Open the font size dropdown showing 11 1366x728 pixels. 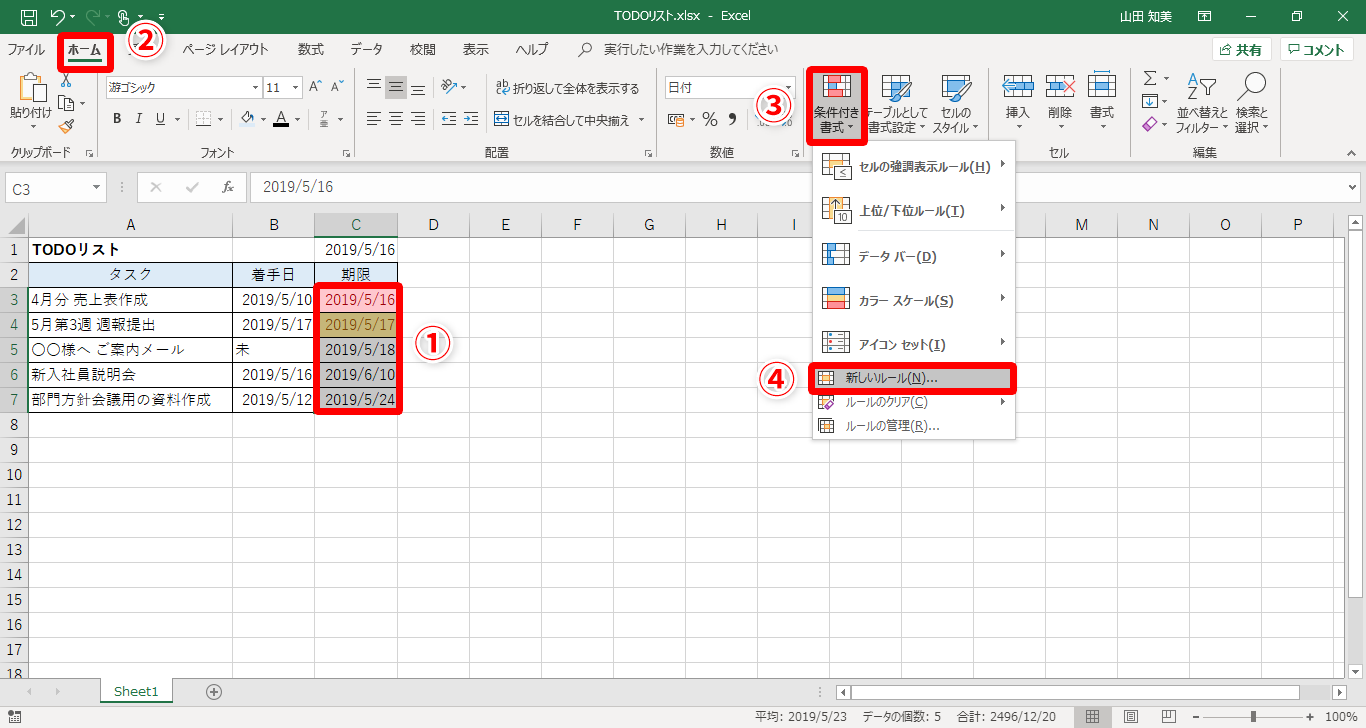(295, 88)
